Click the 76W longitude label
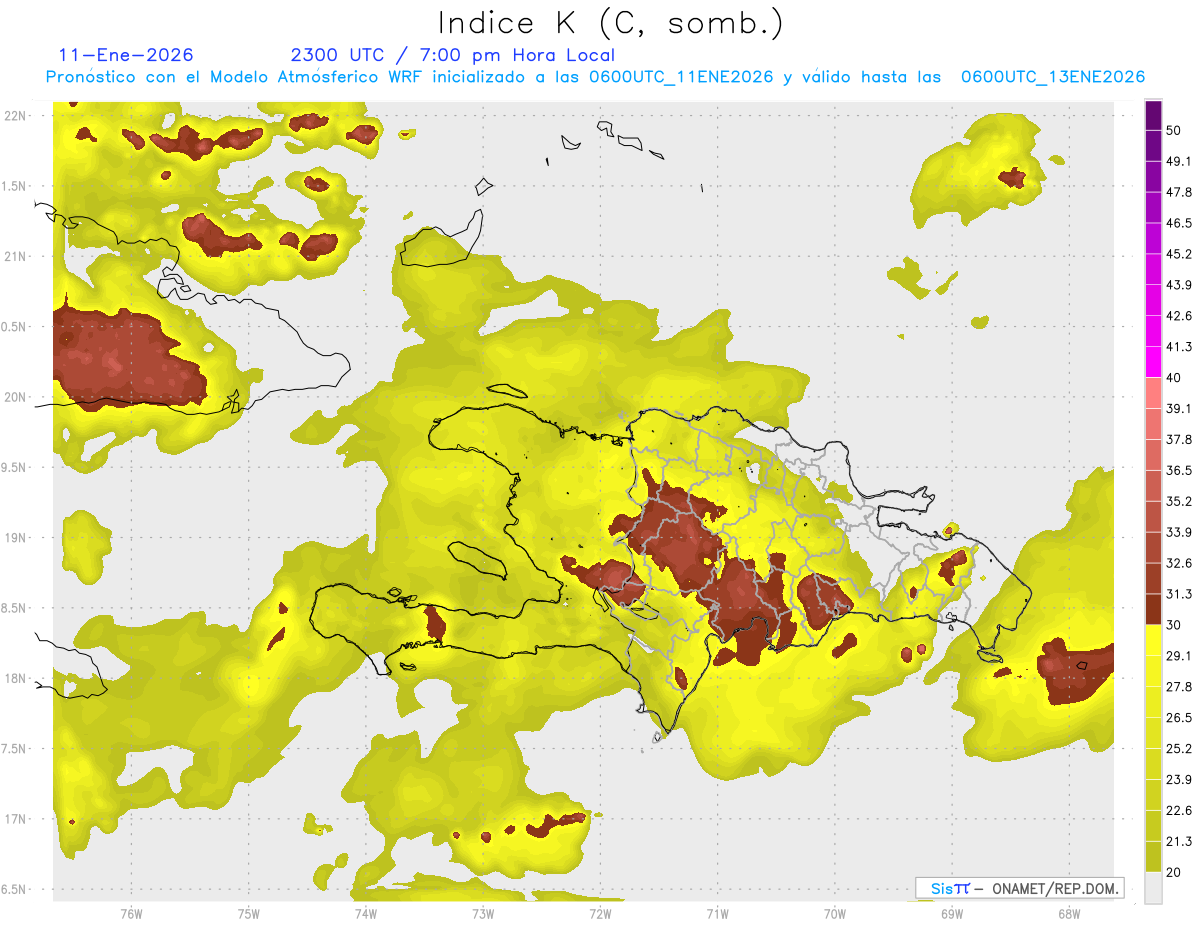Image resolution: width=1200 pixels, height=927 pixels. pyautogui.click(x=131, y=913)
